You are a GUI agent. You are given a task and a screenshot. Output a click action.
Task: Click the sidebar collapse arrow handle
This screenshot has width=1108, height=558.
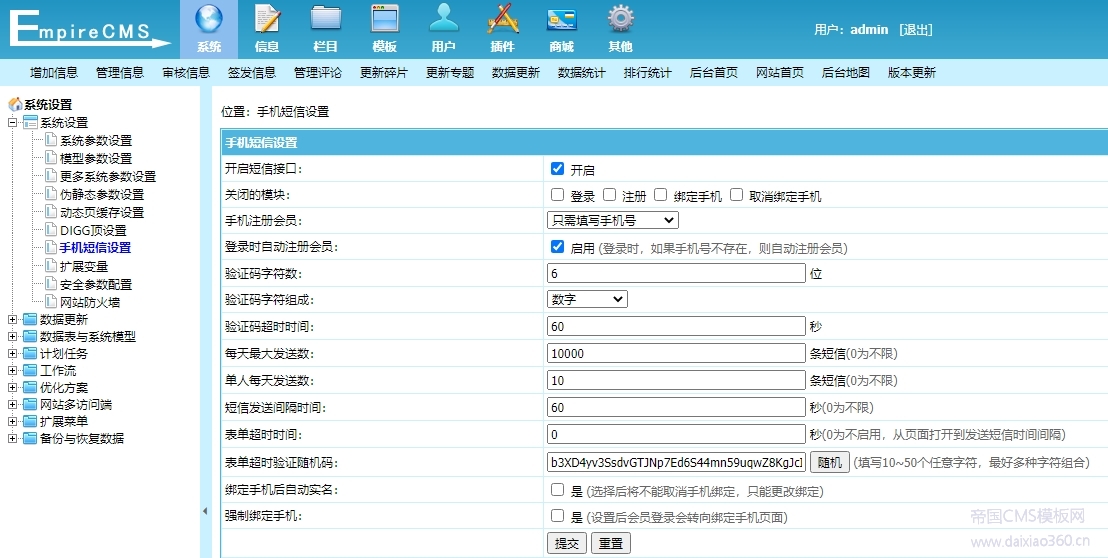coord(205,511)
